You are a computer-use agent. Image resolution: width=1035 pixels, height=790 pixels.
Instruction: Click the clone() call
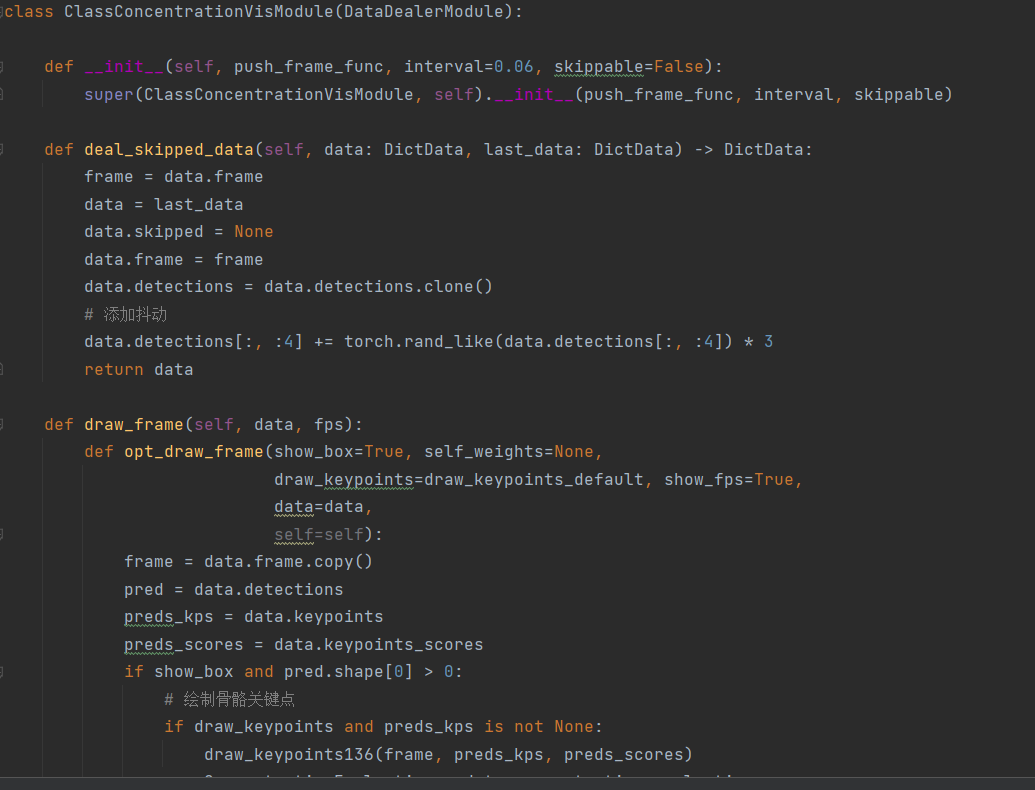click(x=458, y=287)
